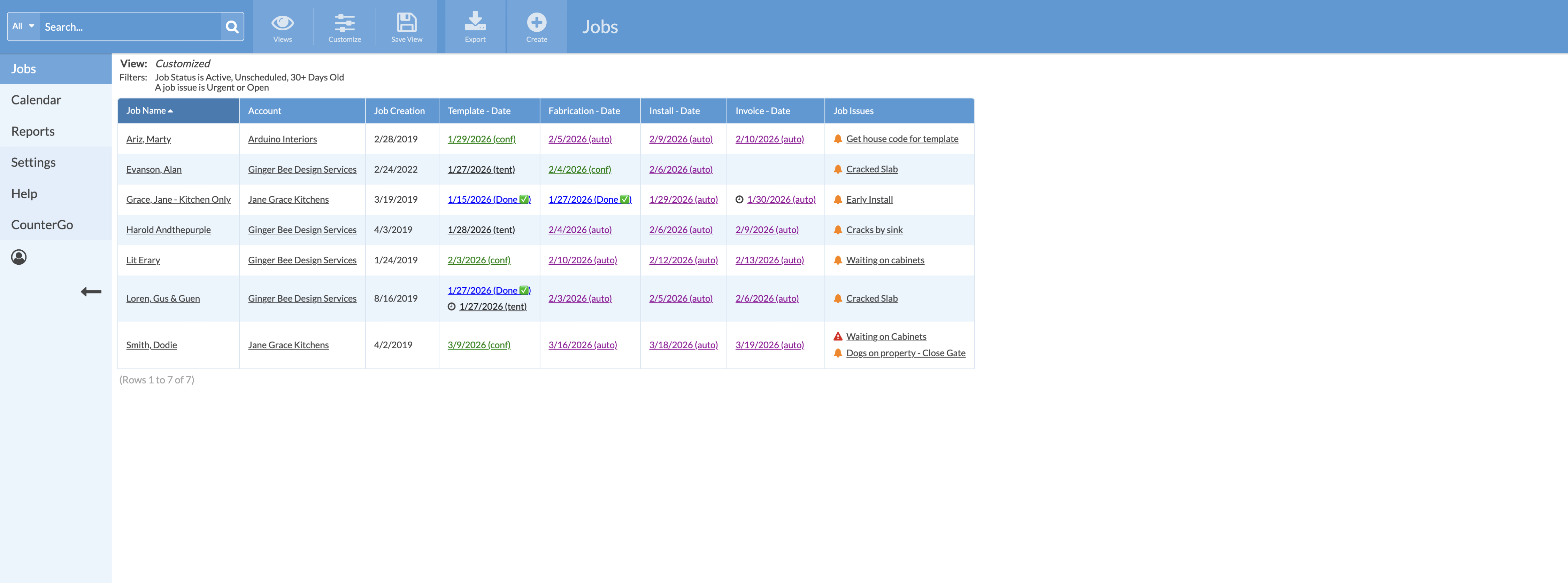
Task: Open the Ginger Bee Design Services account
Action: [x=302, y=169]
